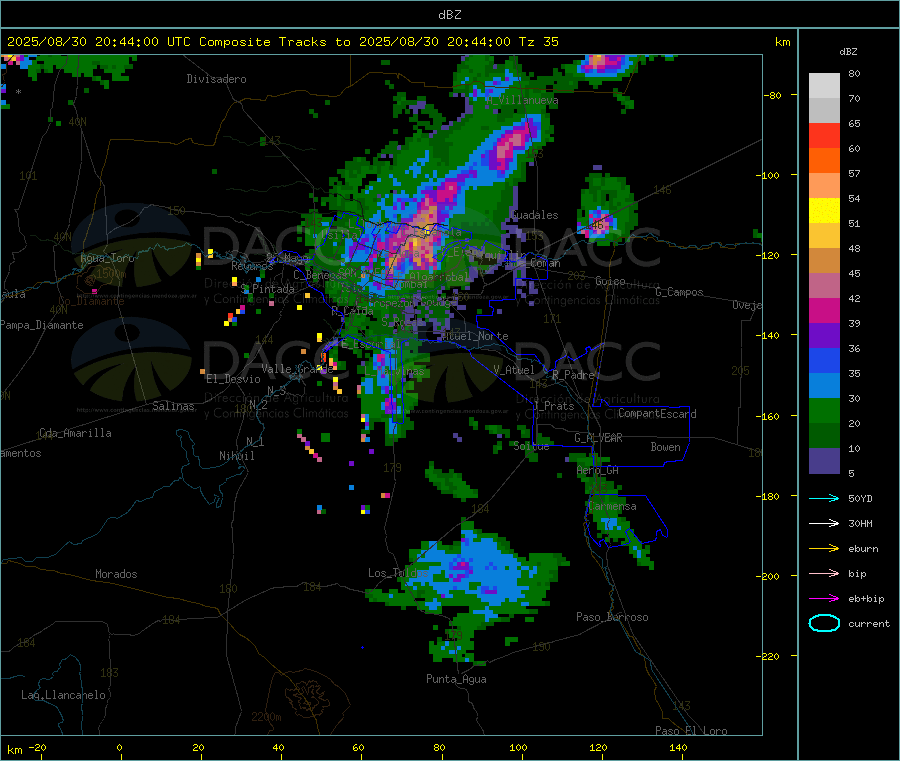
Task: Select the yellow 51-54 dBZ color band
Action: [824, 211]
